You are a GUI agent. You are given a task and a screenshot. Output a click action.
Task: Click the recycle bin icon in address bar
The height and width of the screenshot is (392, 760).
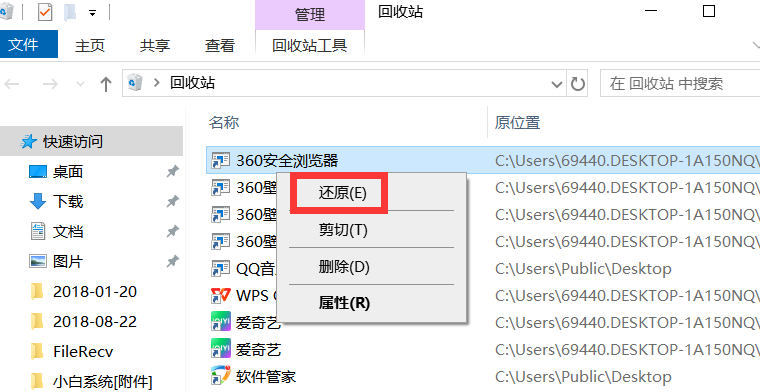click(135, 83)
